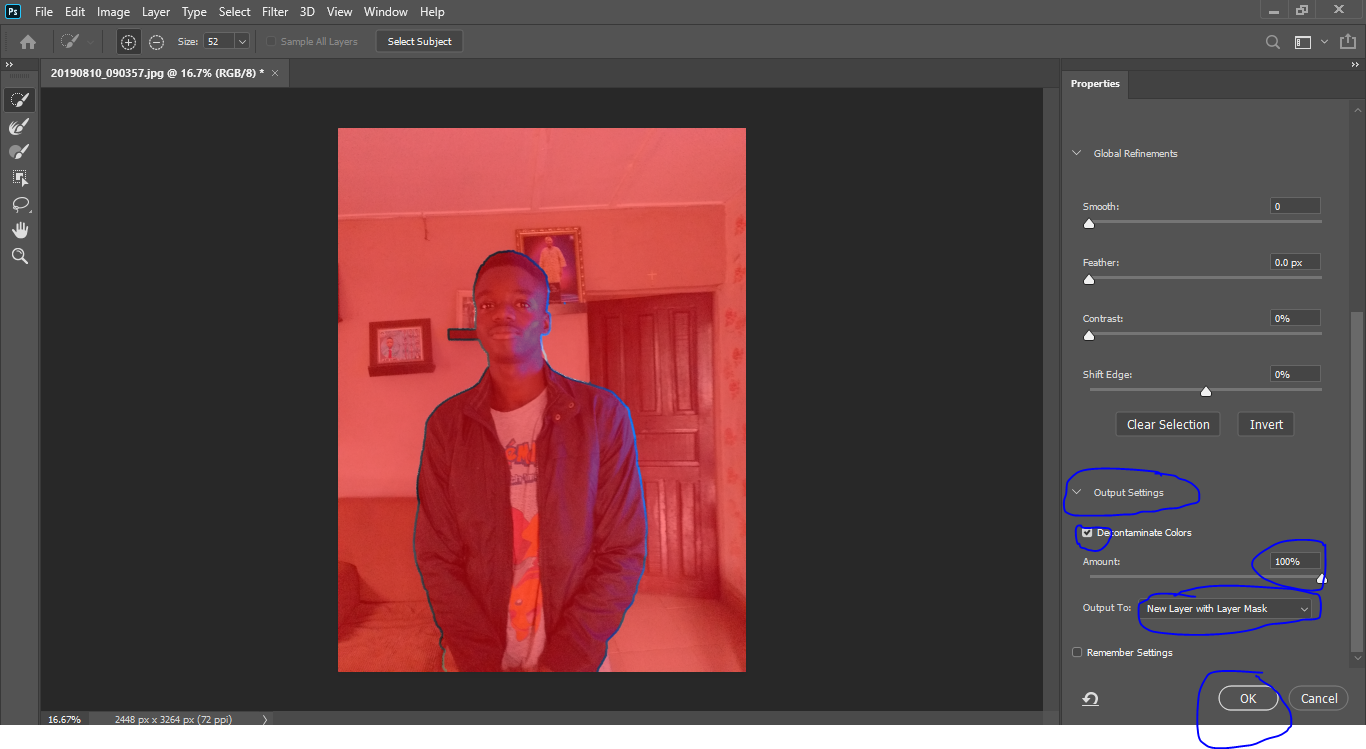Image resolution: width=1366 pixels, height=749 pixels.
Task: Open the Select menu
Action: coord(234,11)
